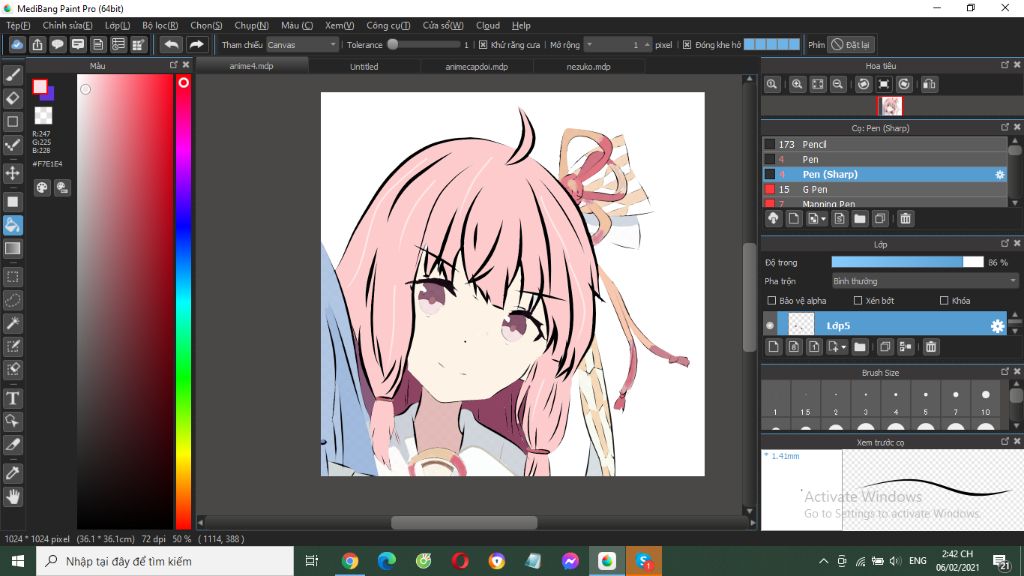Select the Brush tool in left toolbar

[x=12, y=75]
